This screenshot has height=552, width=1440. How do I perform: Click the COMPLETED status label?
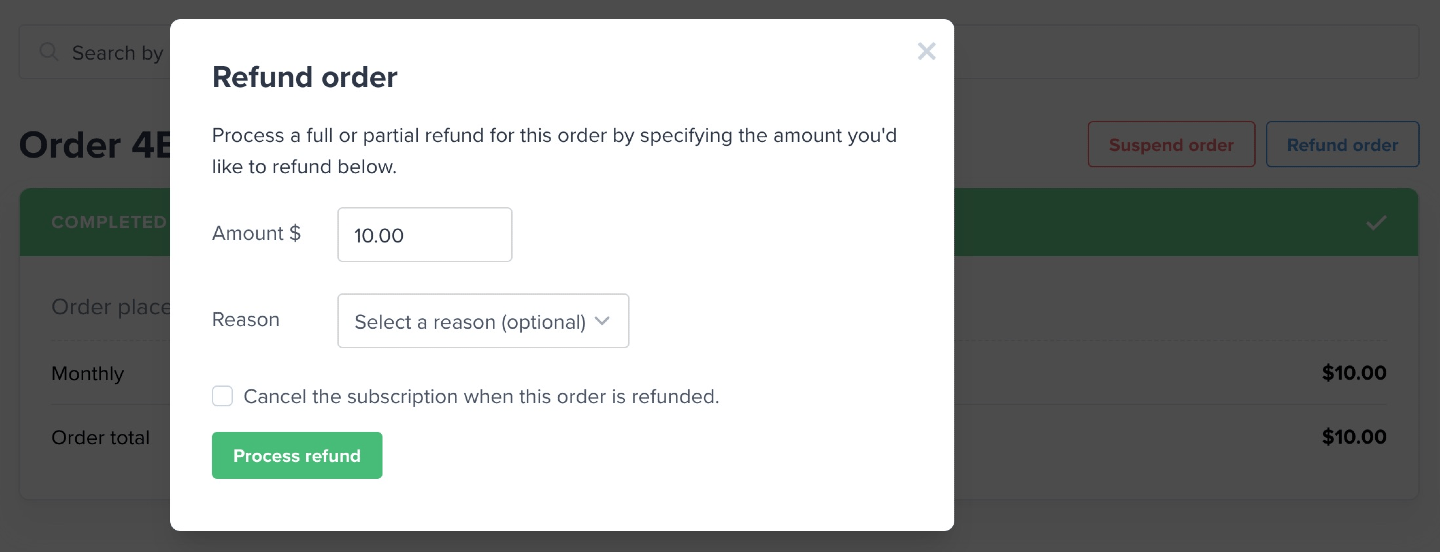pyautogui.click(x=109, y=222)
